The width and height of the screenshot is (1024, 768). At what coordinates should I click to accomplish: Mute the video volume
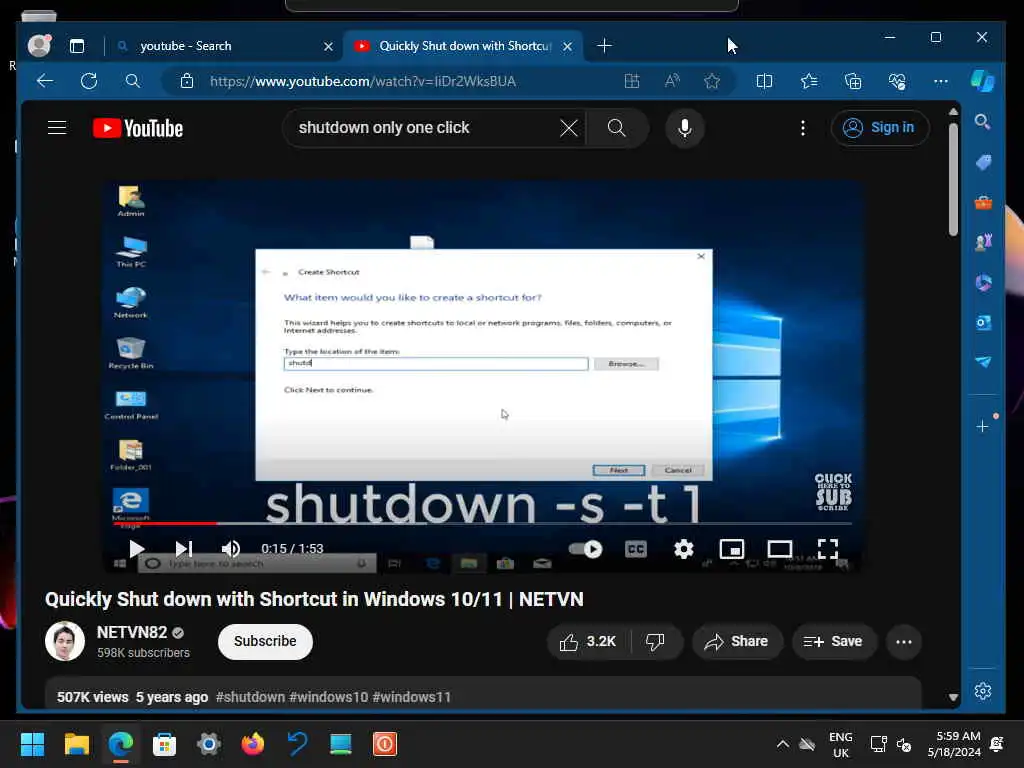pos(231,549)
